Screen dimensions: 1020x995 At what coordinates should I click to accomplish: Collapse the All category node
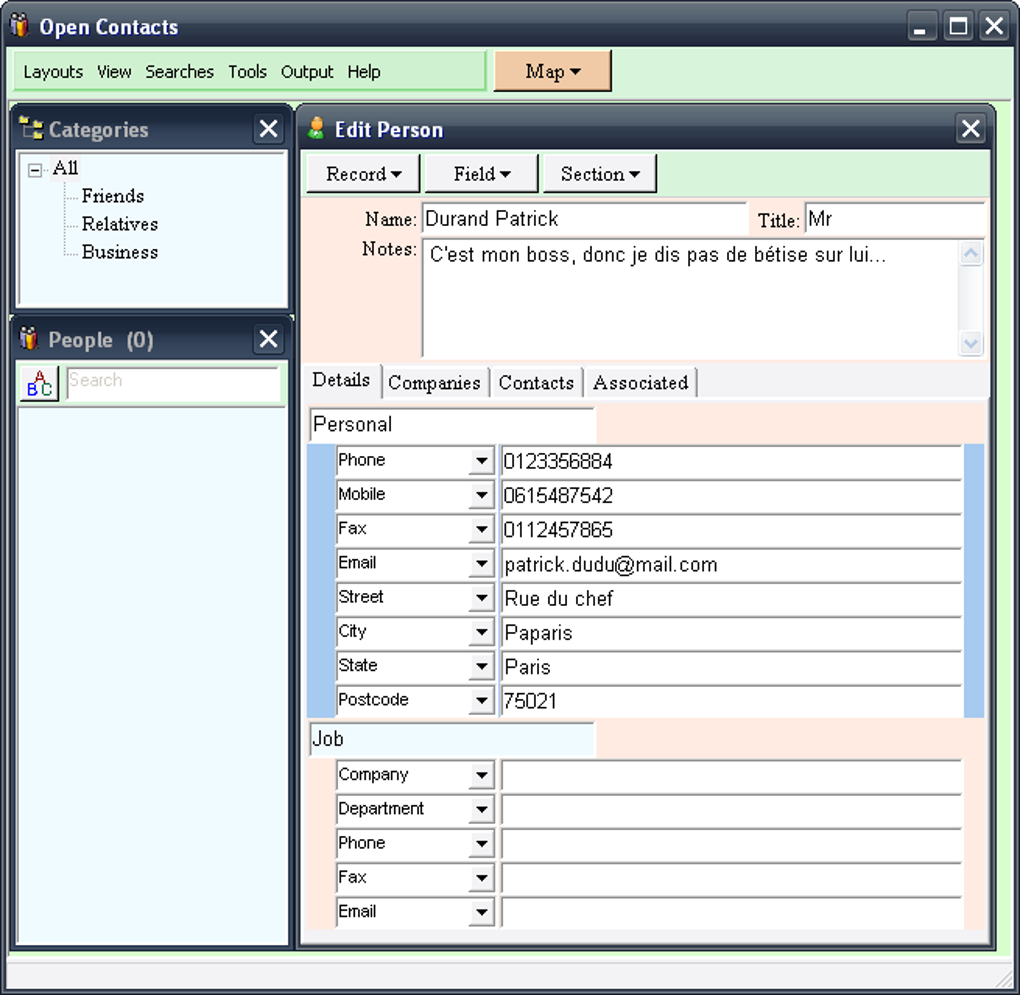pyautogui.click(x=35, y=168)
